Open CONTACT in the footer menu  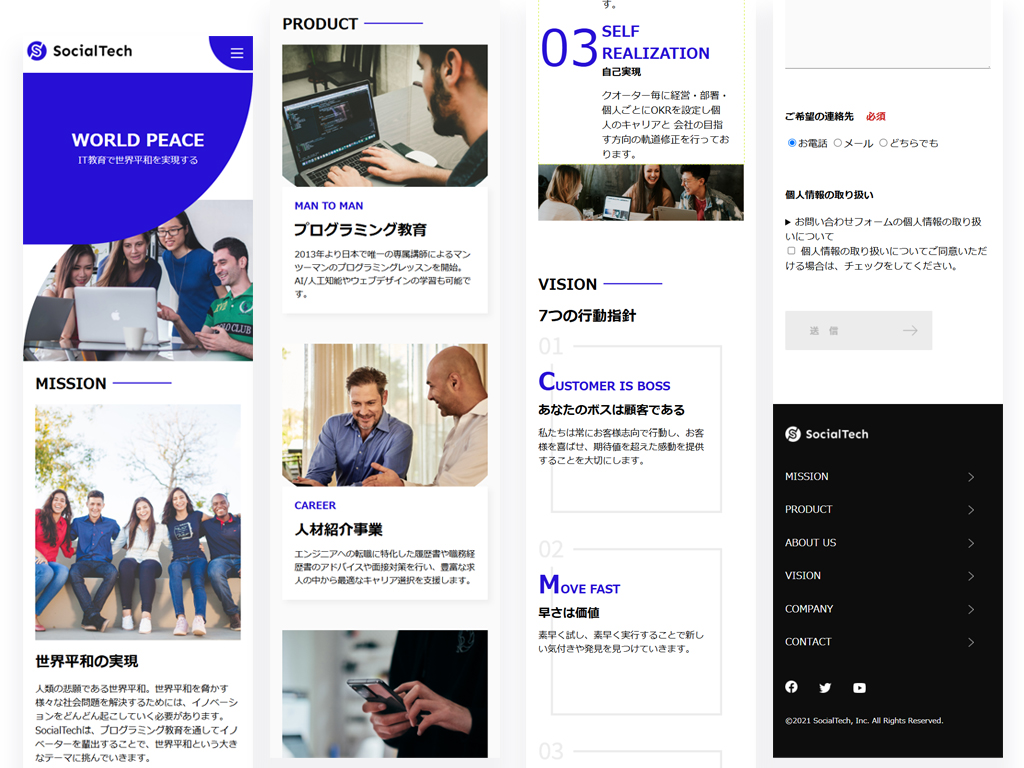click(808, 642)
